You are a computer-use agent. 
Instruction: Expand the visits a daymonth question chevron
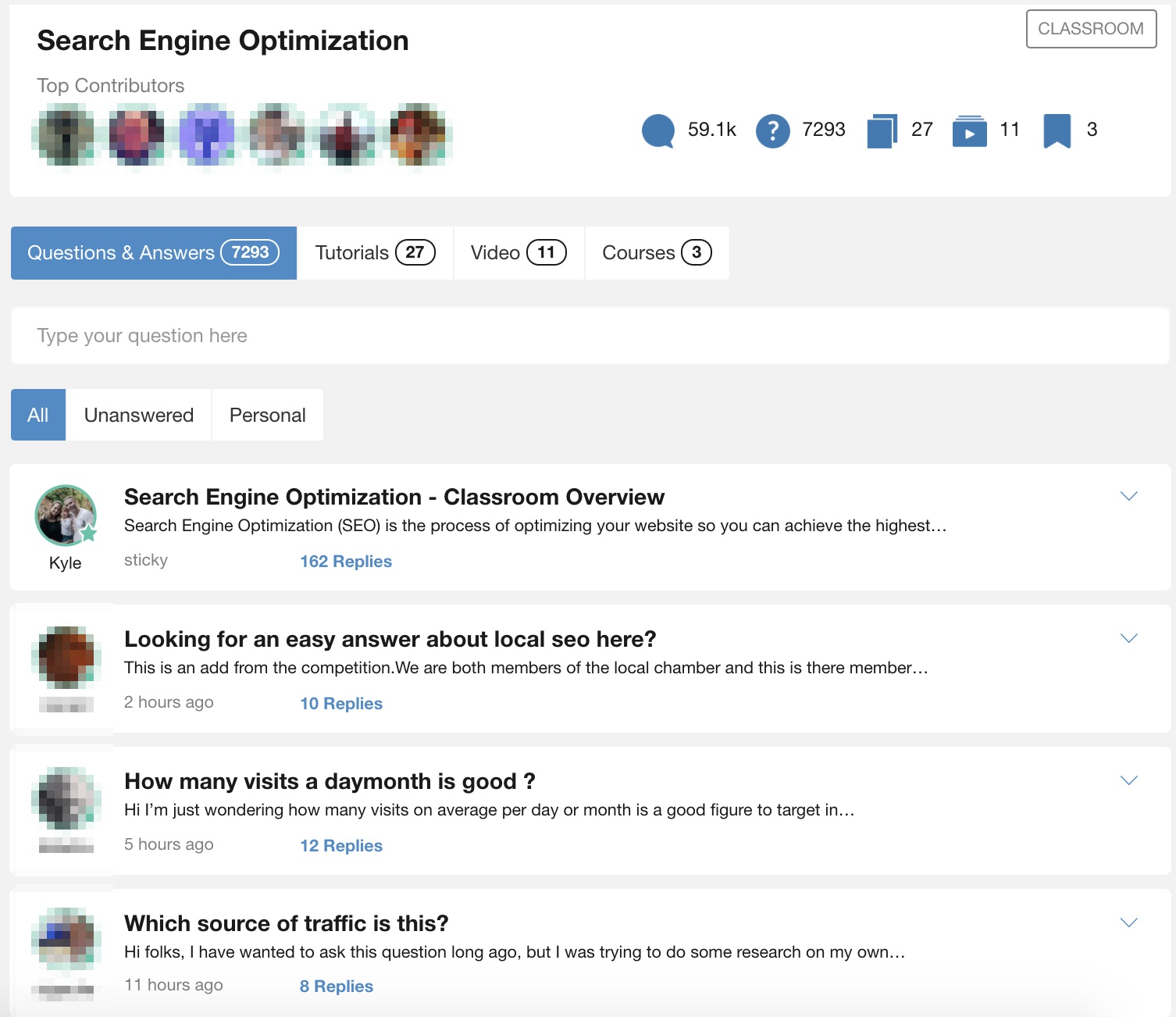click(x=1129, y=780)
